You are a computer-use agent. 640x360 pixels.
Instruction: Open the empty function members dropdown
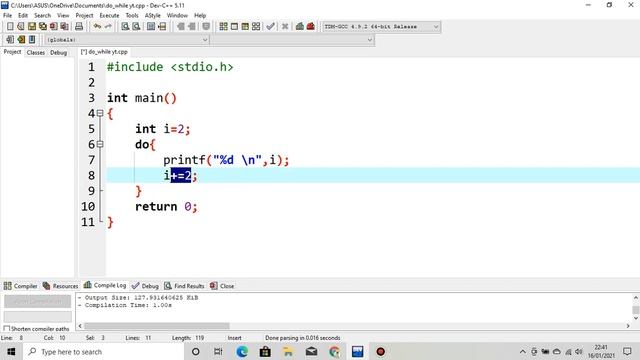292,40
